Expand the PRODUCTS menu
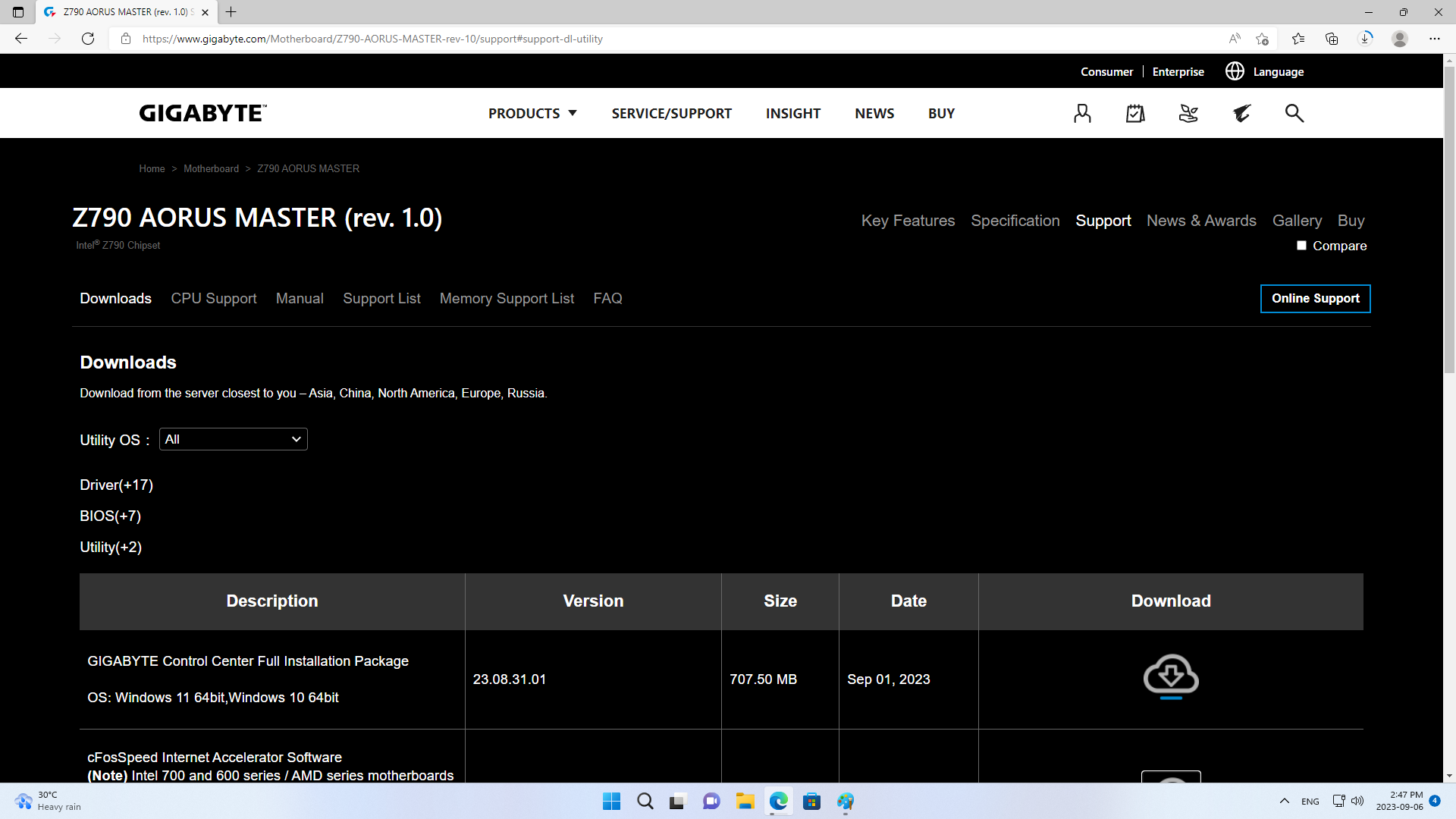 (x=532, y=113)
